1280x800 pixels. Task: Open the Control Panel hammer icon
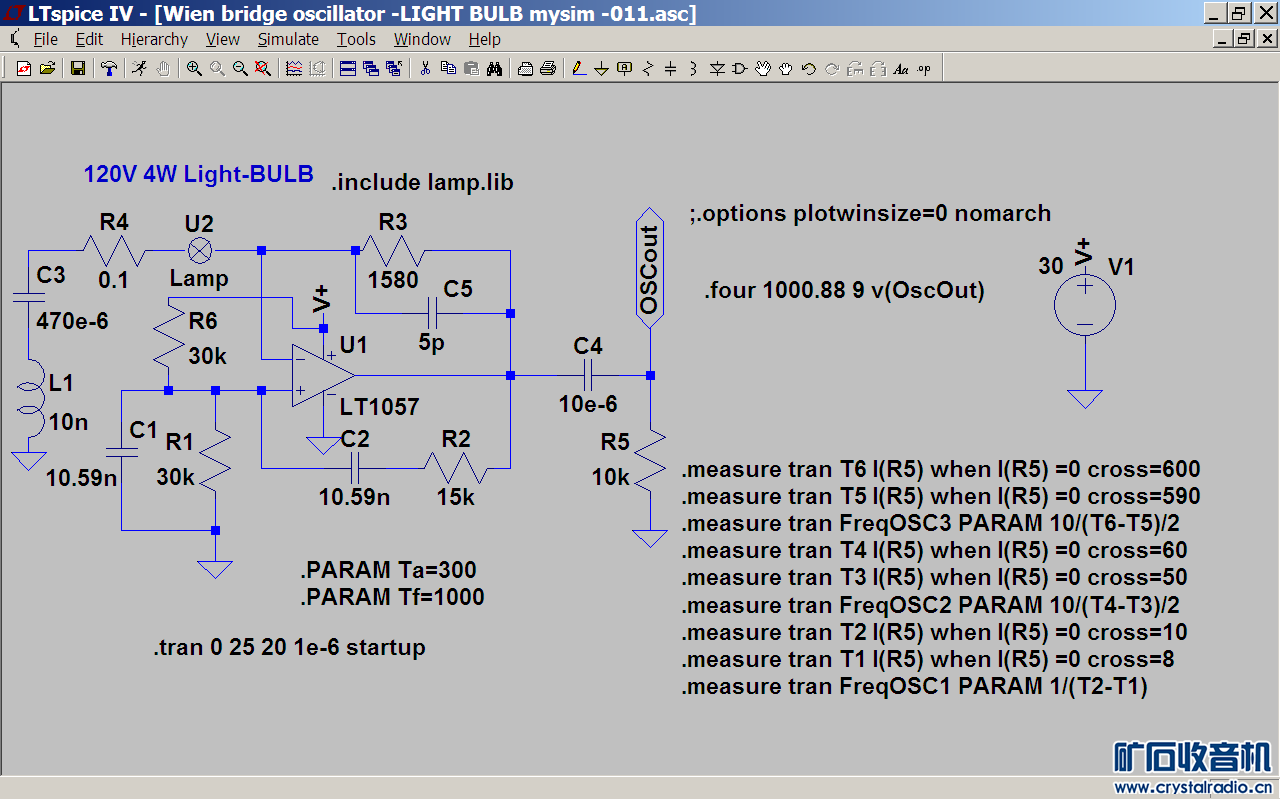108,68
